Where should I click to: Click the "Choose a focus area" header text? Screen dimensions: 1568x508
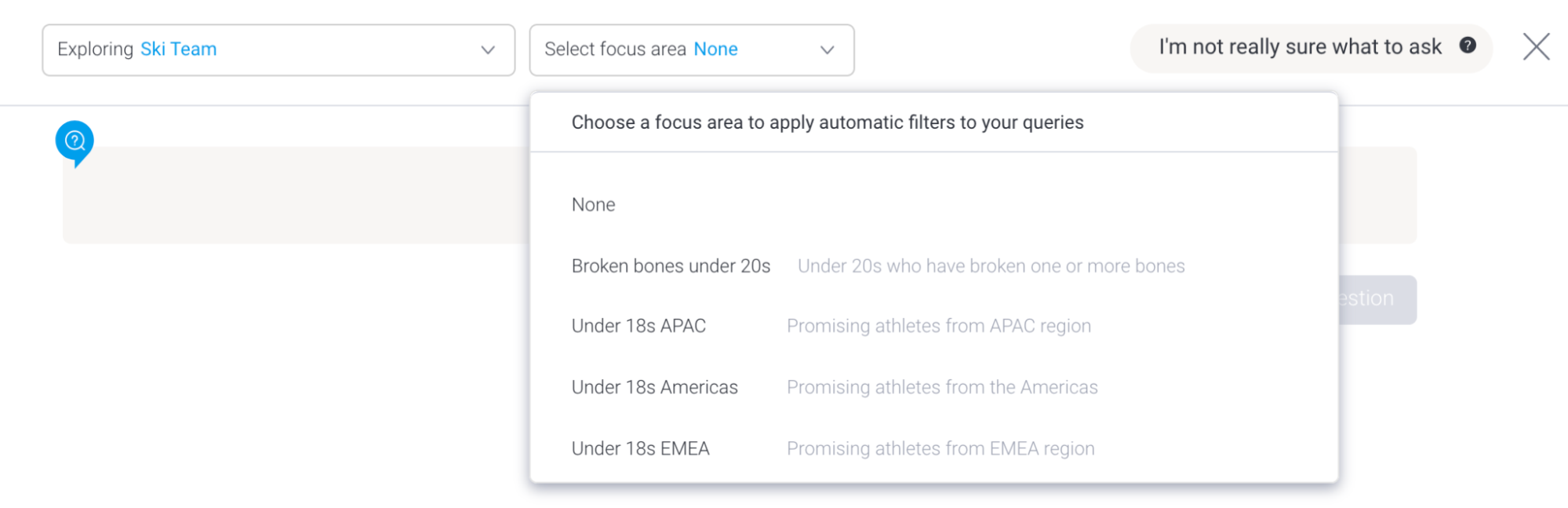(x=827, y=122)
